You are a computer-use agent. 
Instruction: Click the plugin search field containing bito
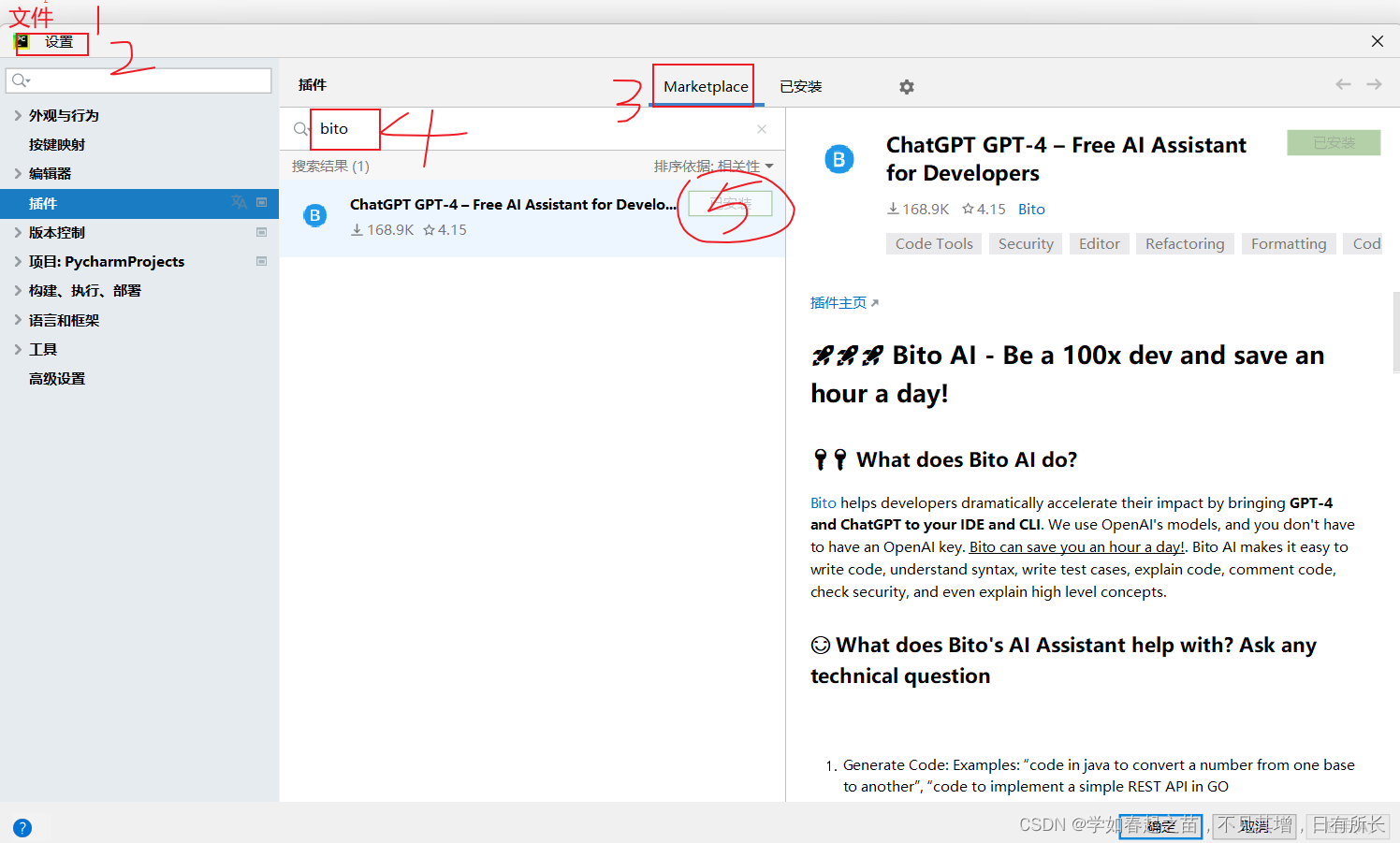[532, 129]
